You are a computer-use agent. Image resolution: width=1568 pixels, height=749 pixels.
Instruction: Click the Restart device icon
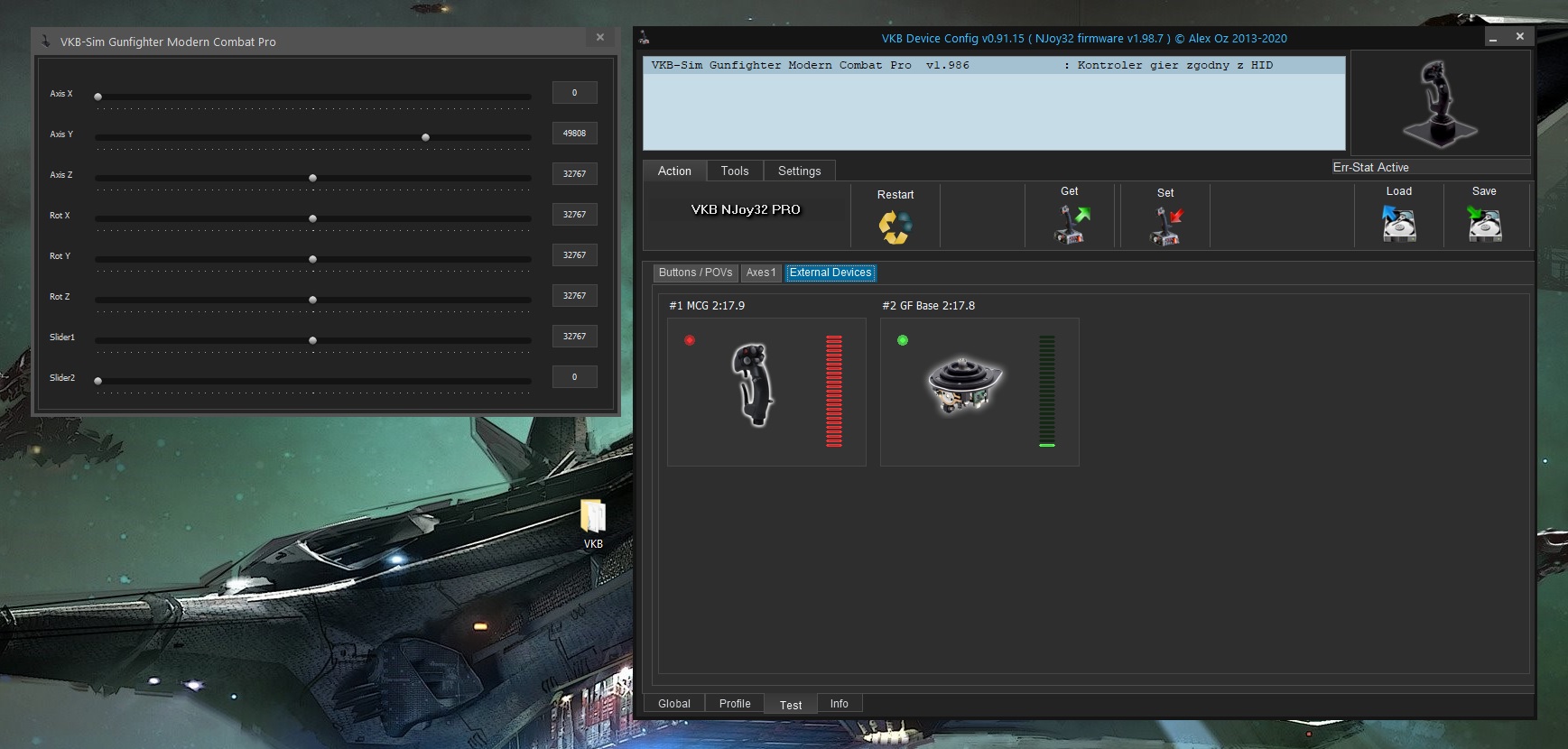point(895,227)
